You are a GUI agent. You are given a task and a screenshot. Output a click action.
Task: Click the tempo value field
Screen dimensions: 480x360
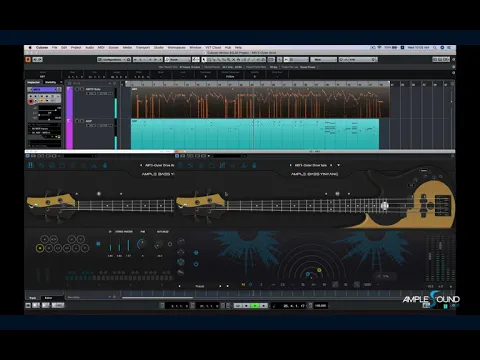(320, 305)
